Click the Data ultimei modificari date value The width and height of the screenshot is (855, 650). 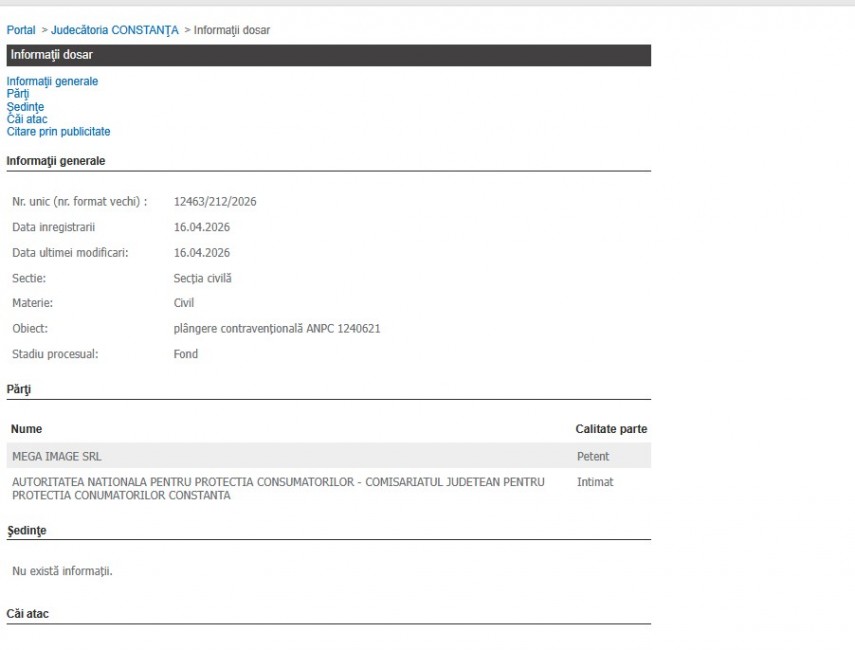pyautogui.click(x=201, y=253)
